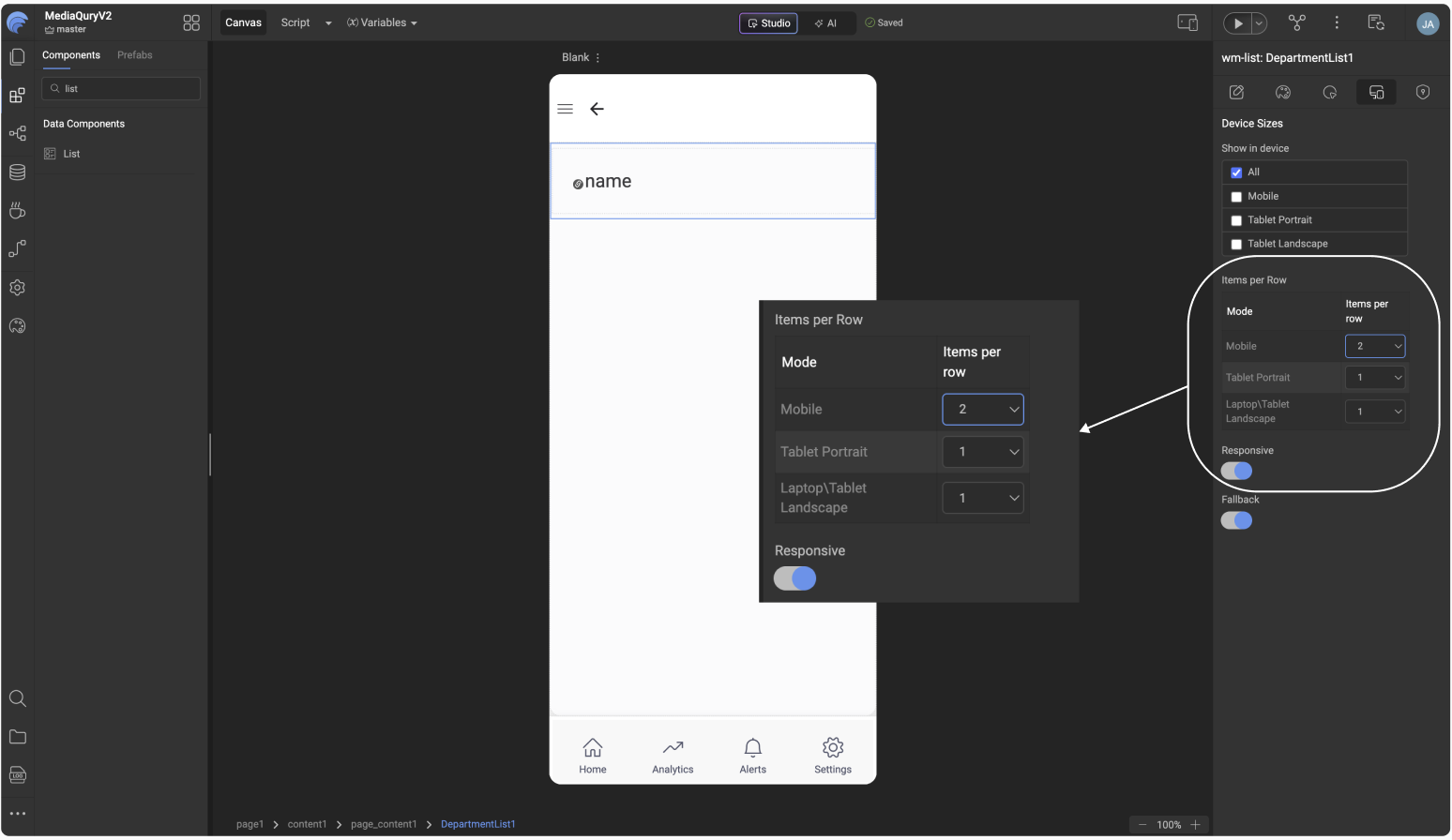Open the Styles tab palette icon
1452x840 pixels.
coord(1283,92)
